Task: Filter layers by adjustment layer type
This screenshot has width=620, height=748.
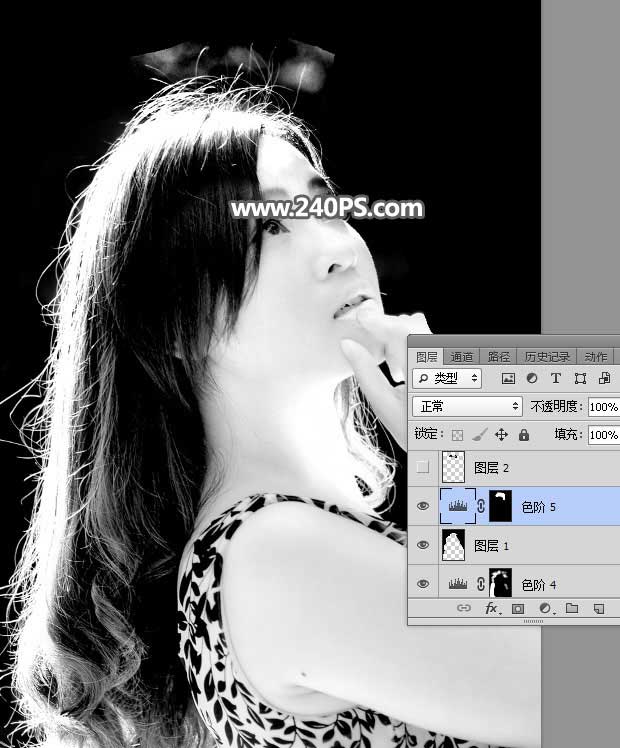Action: tap(531, 378)
